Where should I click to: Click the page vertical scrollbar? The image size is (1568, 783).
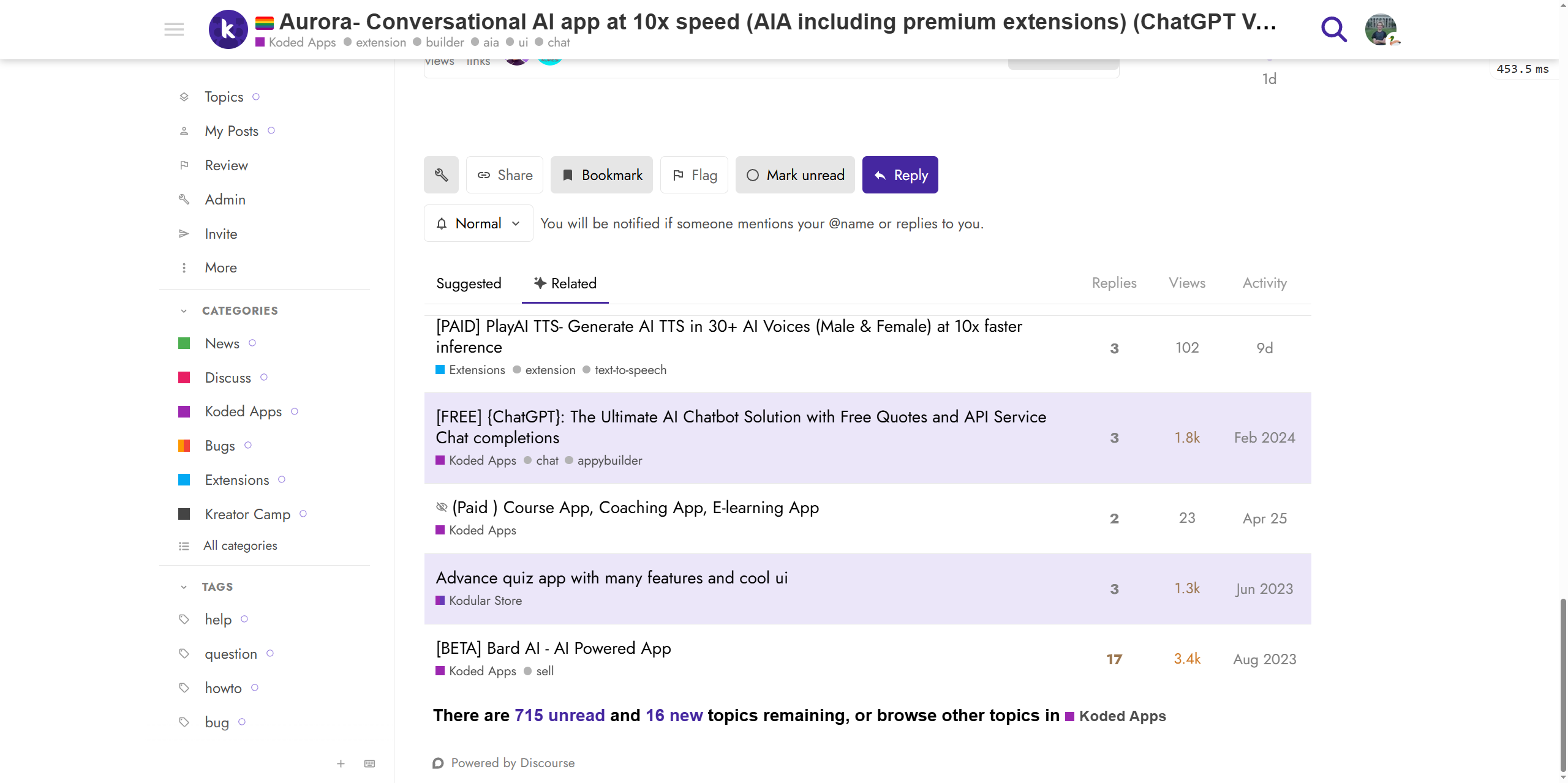(x=1563, y=686)
